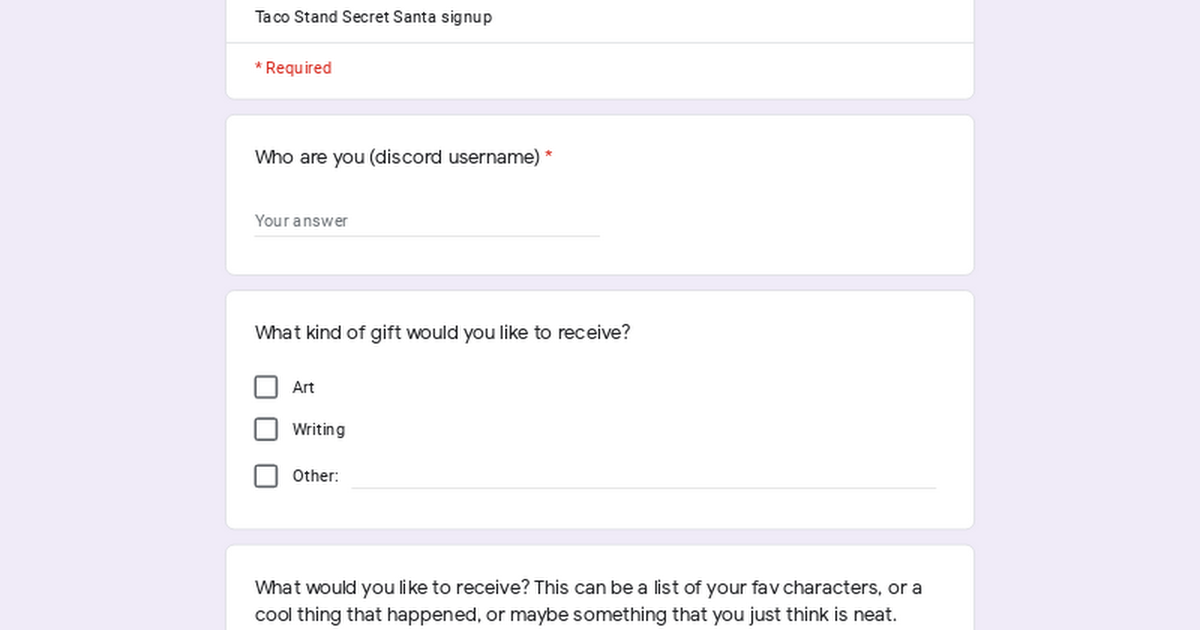Click the "Taco Stand Secret Santa signup" description

click(373, 17)
